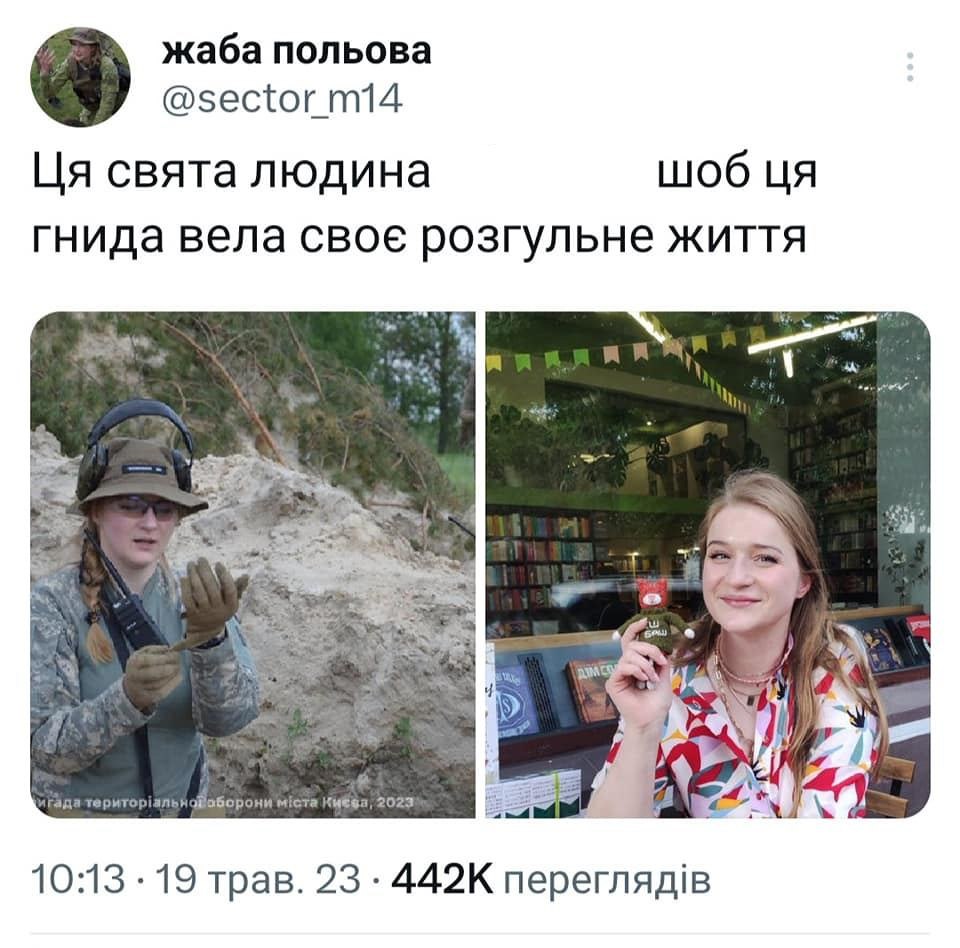
Task: Select the second line beginning with гнида
Action: tap(419, 238)
